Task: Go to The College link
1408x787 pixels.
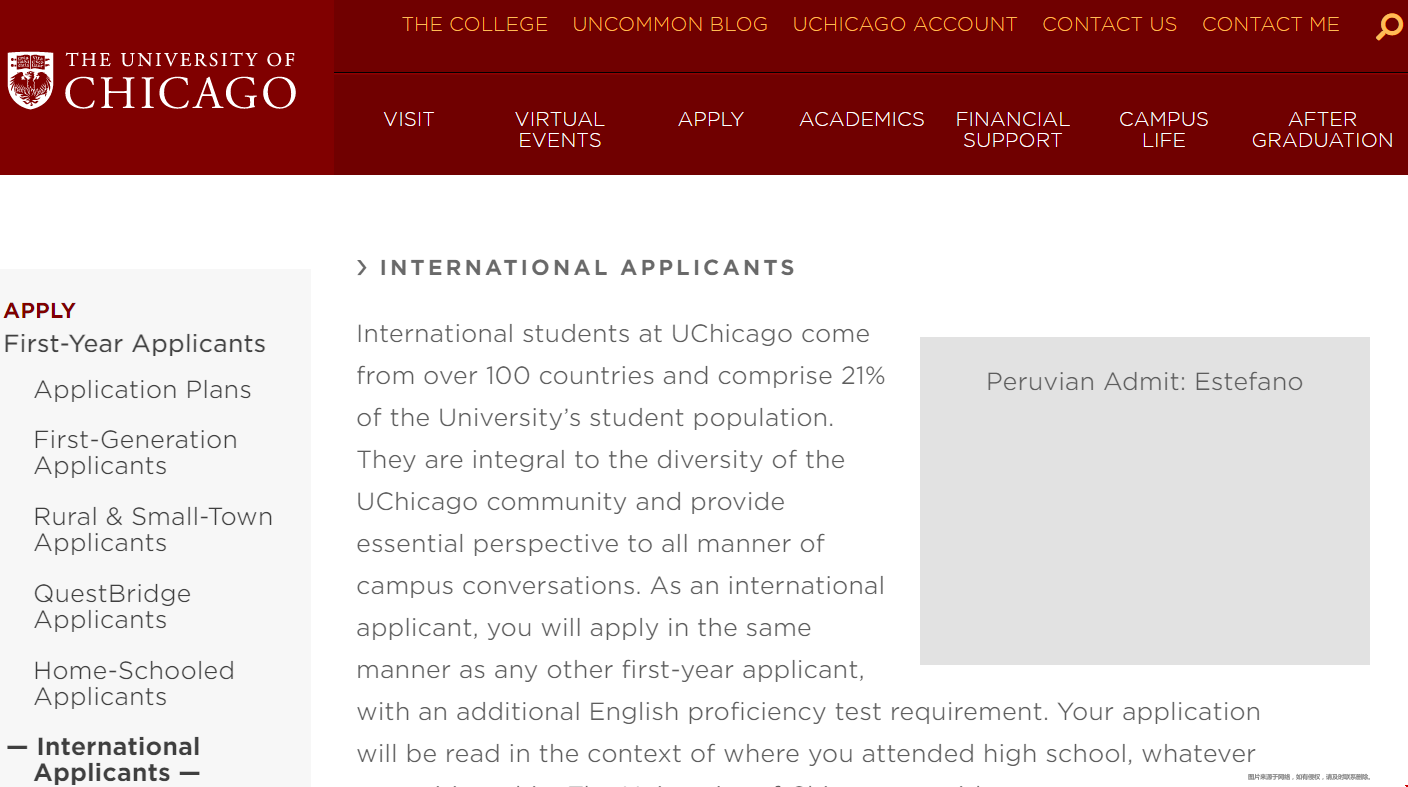Action: click(x=475, y=25)
